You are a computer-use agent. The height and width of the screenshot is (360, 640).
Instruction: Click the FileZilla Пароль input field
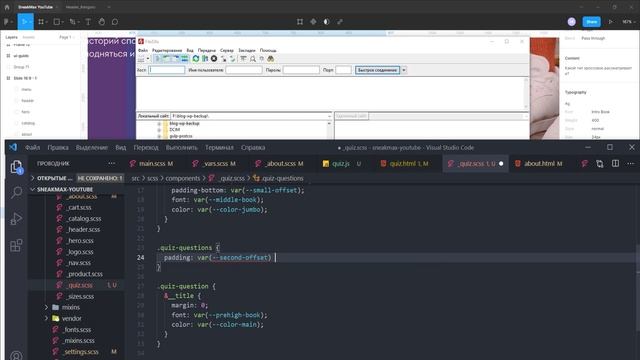click(x=301, y=70)
